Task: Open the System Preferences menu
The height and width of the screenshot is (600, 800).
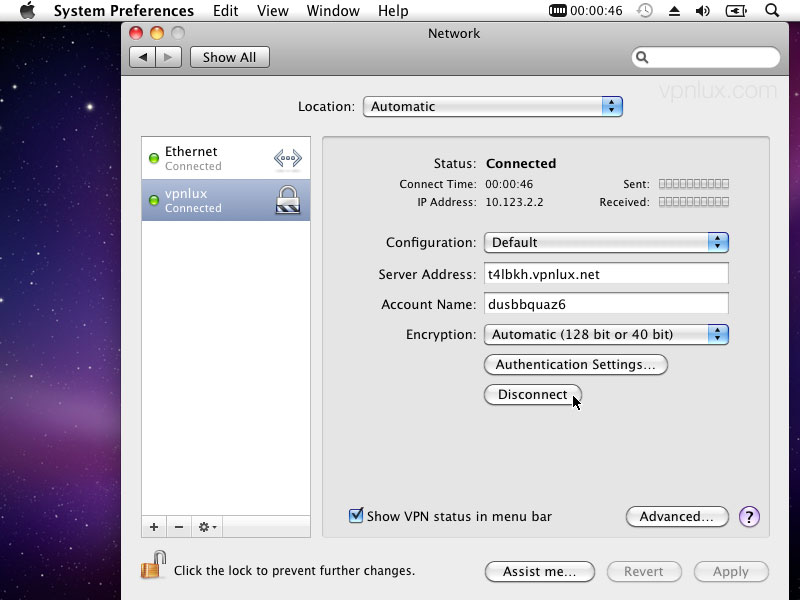Action: tap(124, 11)
